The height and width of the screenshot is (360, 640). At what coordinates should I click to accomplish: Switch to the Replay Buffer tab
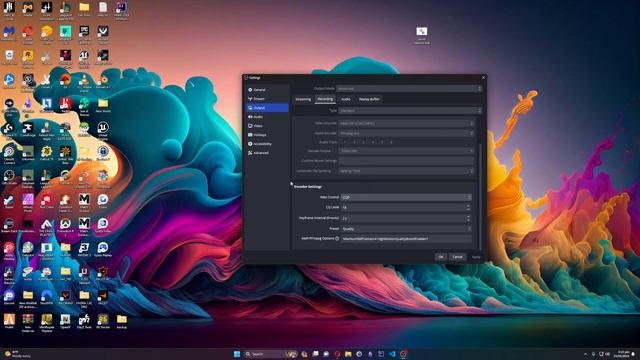point(369,99)
